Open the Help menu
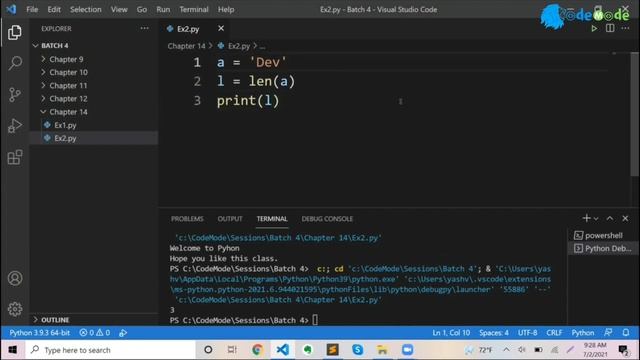This screenshot has width=640, height=360. tap(226, 9)
